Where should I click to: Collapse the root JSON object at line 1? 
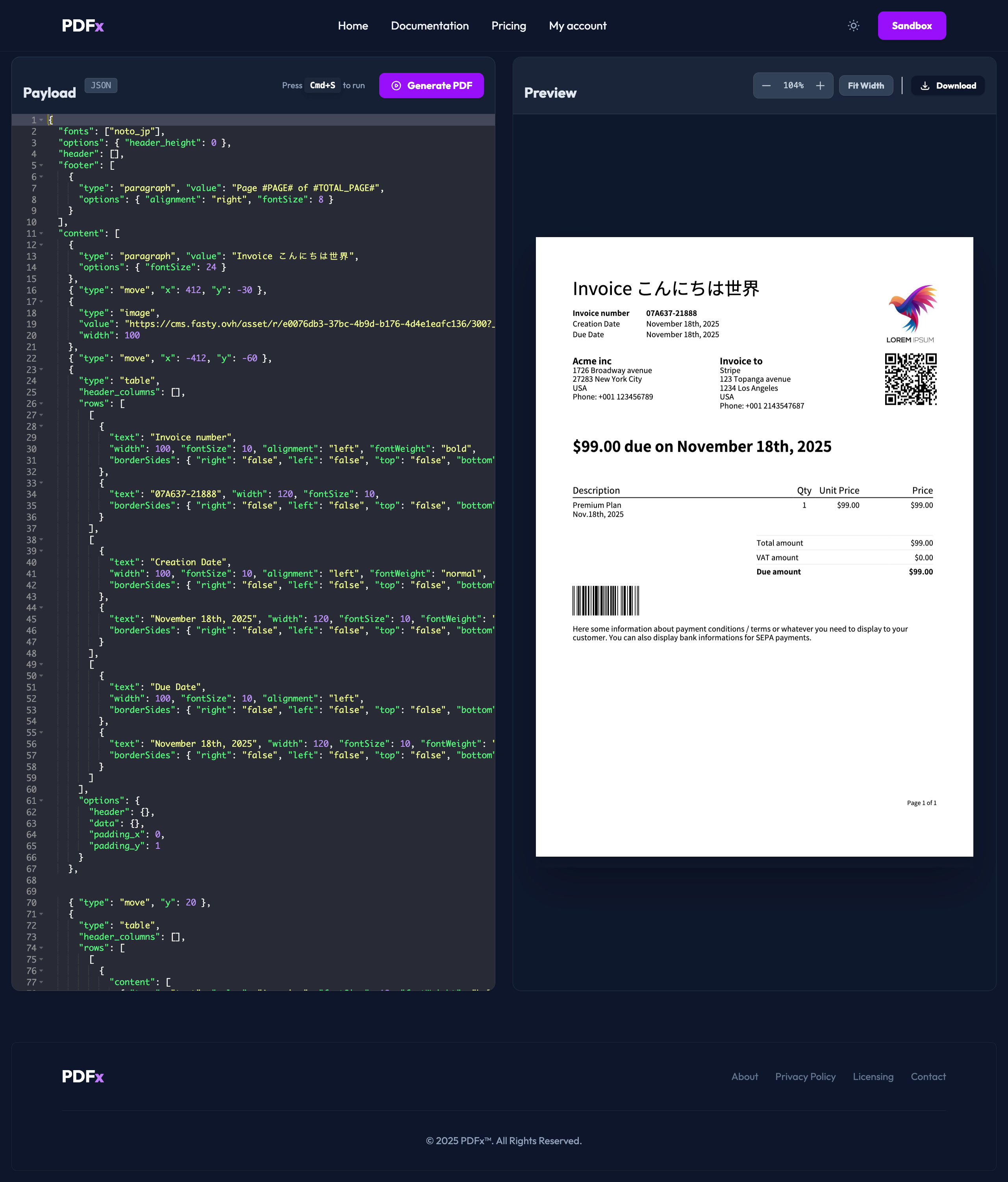(41, 121)
